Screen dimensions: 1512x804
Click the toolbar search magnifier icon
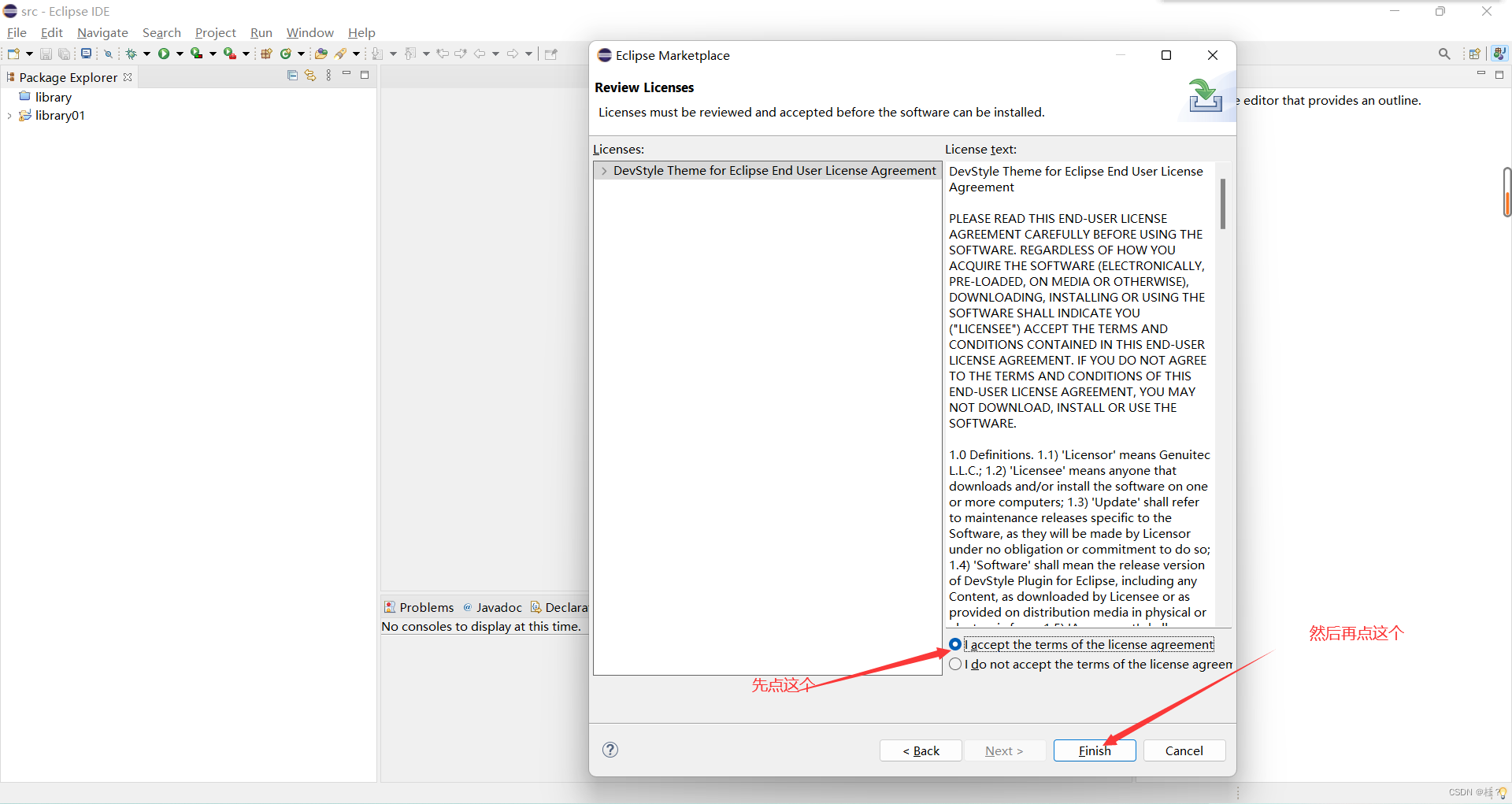(x=1444, y=54)
